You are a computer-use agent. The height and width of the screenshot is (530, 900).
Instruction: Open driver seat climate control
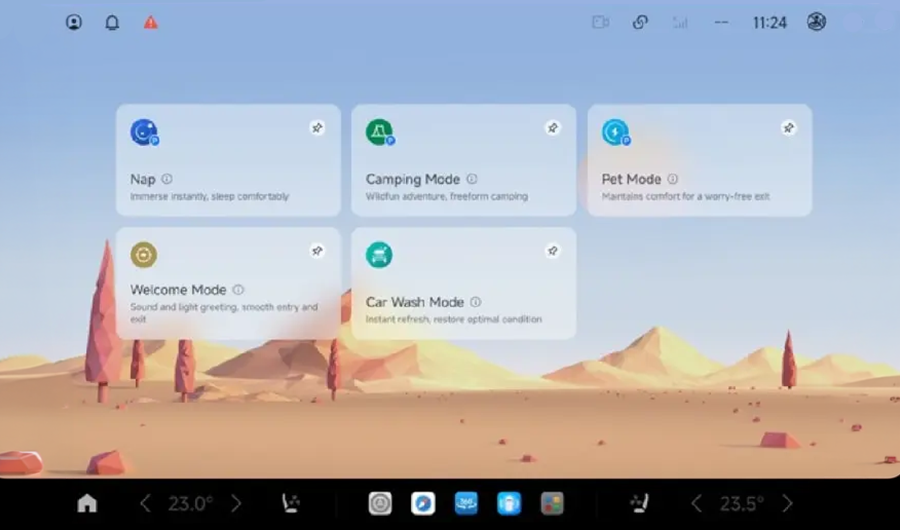click(291, 504)
